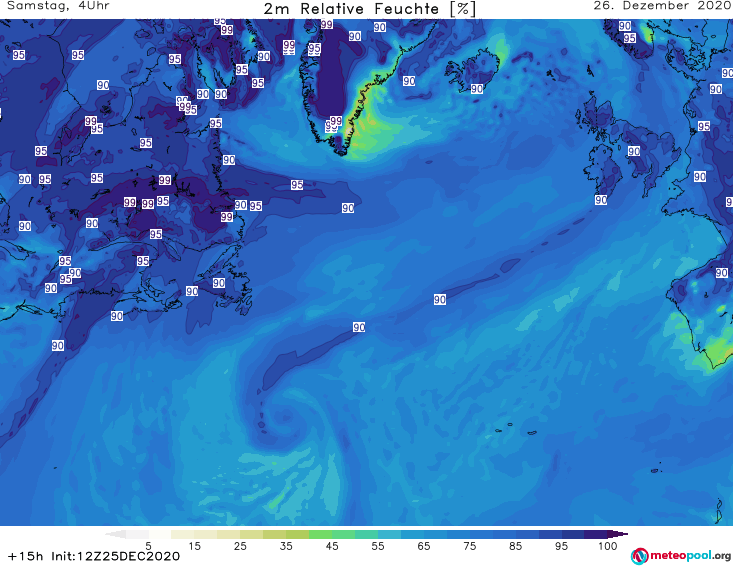Click the 'Samstag, 4Uhr' time label
This screenshot has width=733, height=566.
pos(58,6)
